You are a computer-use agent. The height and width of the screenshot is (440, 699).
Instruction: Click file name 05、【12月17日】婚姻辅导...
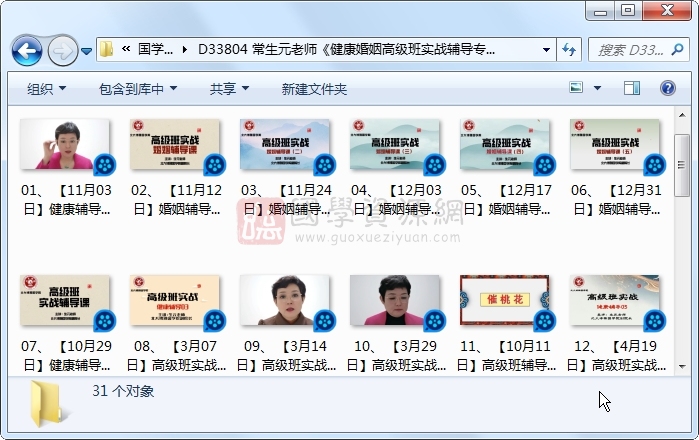tap(506, 199)
